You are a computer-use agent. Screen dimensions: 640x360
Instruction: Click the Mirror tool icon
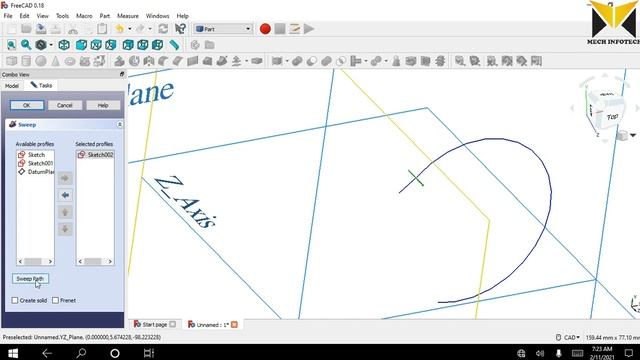(149, 61)
